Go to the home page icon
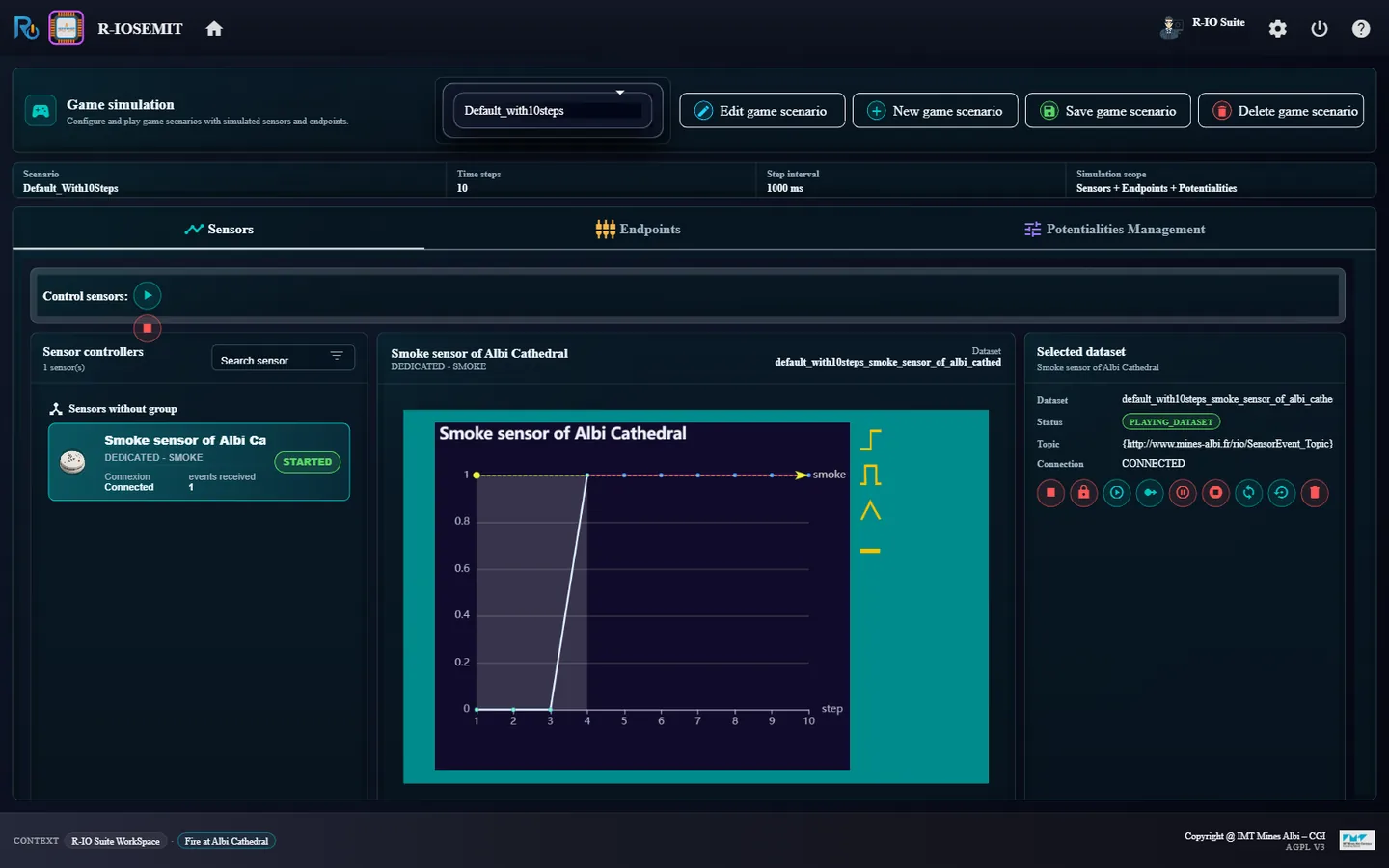1389x868 pixels. click(214, 29)
